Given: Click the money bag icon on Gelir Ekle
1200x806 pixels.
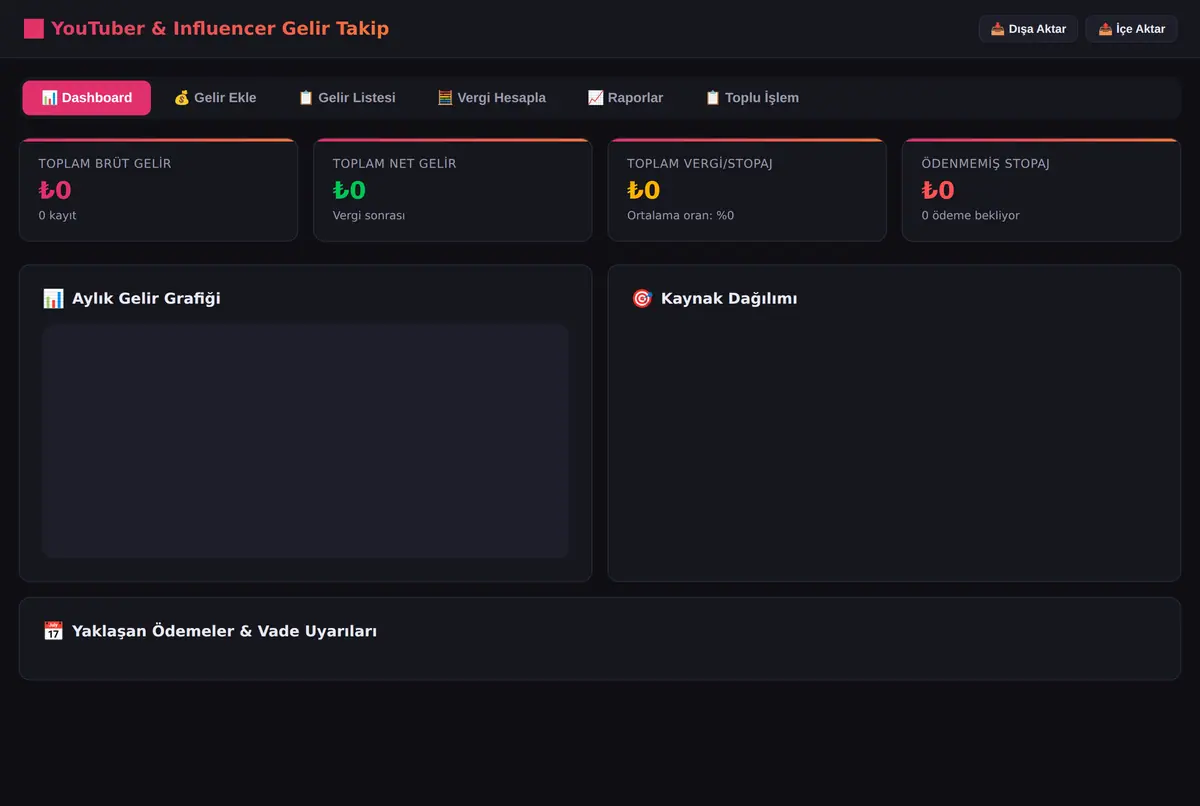Looking at the screenshot, I should (x=182, y=98).
